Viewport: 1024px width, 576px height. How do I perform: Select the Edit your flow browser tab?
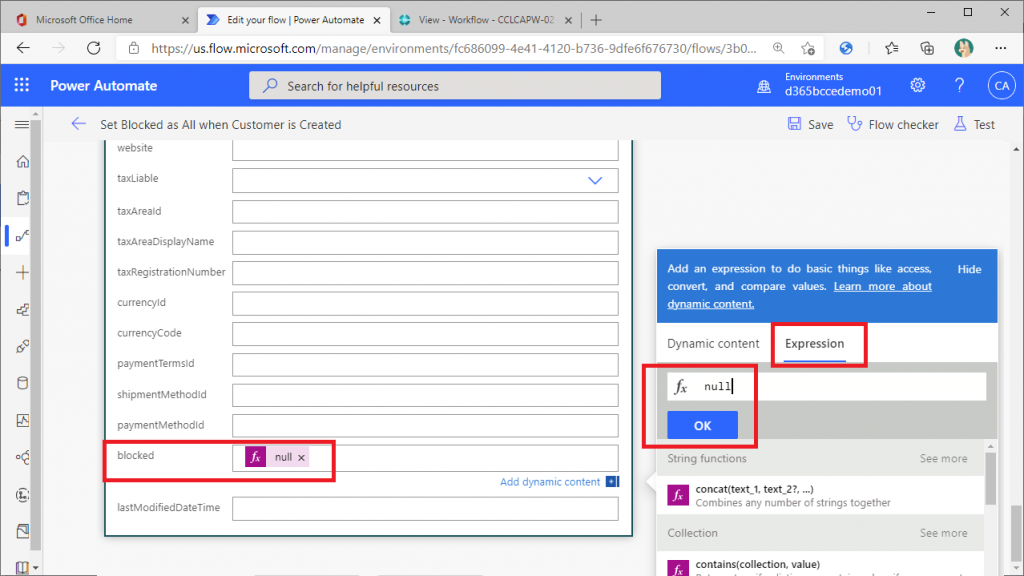pos(295,20)
